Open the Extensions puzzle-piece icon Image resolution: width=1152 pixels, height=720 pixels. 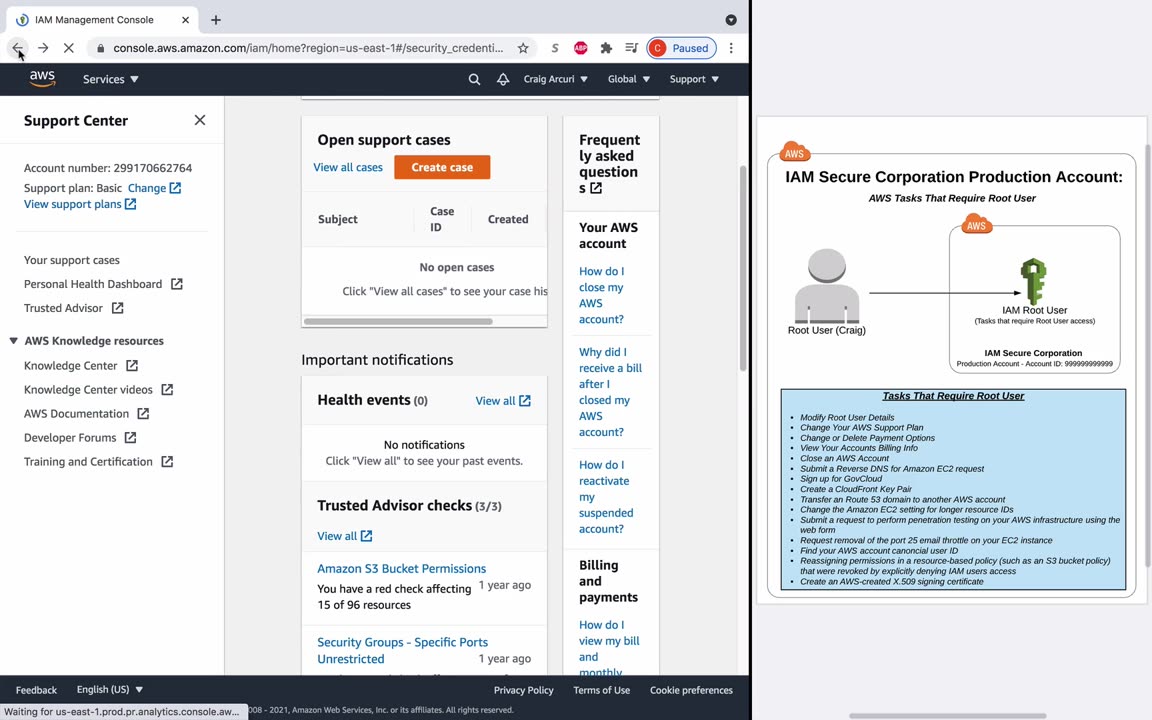tap(606, 48)
